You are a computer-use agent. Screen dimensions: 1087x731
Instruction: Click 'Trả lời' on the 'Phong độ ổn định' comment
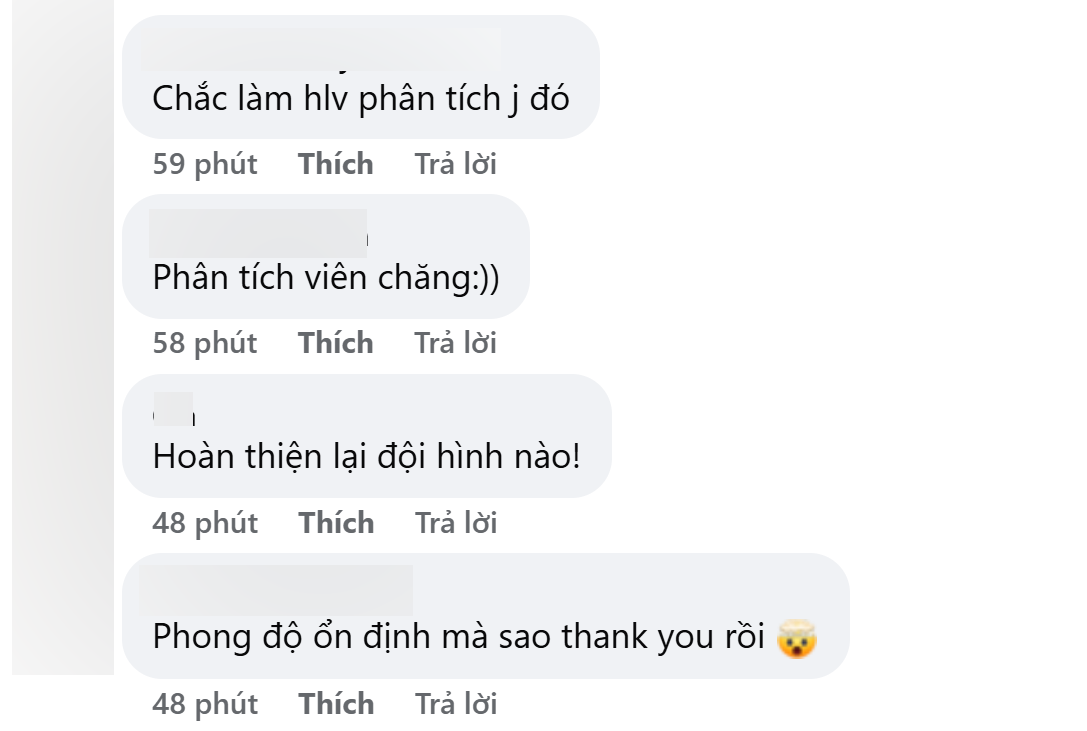coord(455,703)
